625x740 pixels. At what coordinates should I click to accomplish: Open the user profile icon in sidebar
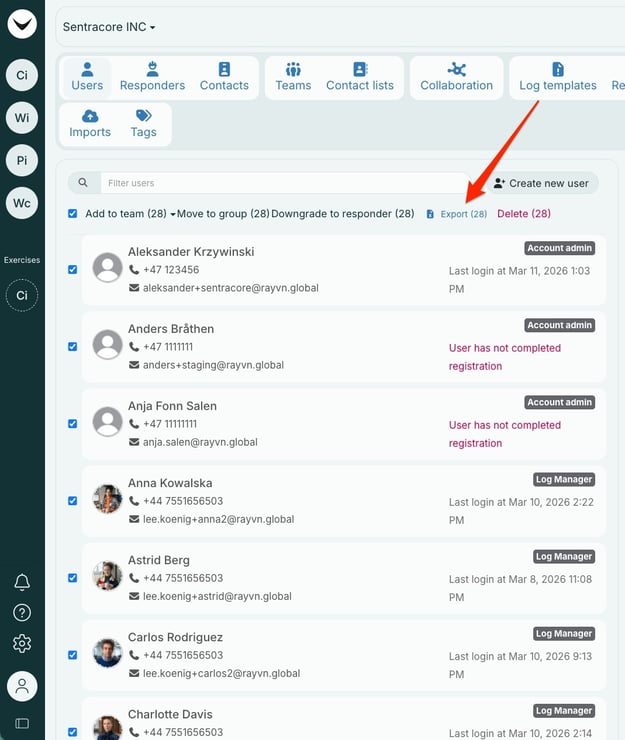22,686
